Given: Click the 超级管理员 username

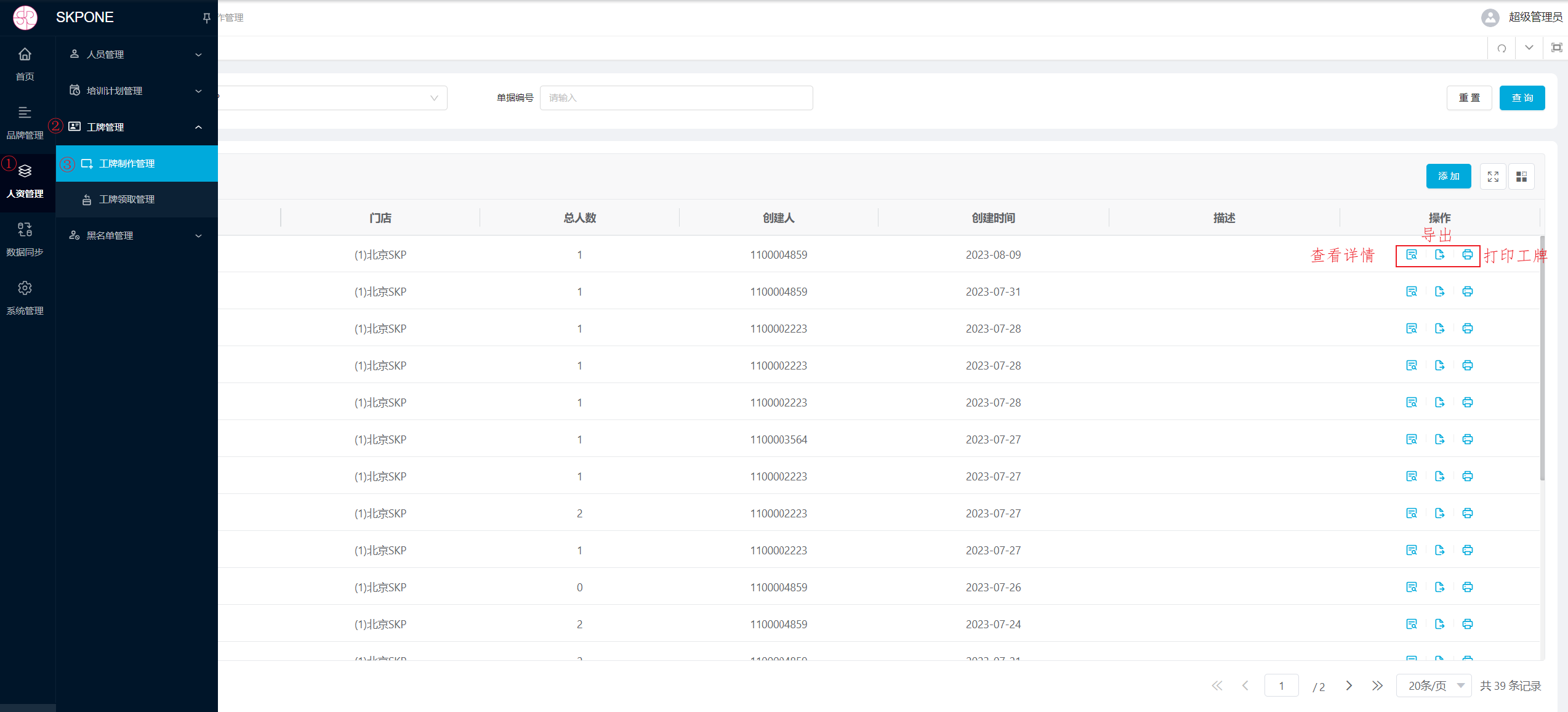Looking at the screenshot, I should (x=1535, y=17).
